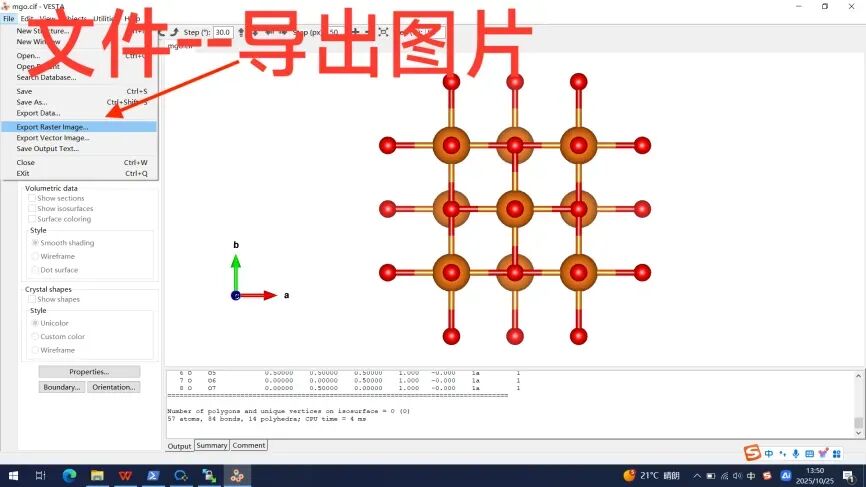Click the VESTA taskbar icon
Viewport: 866px width, 487px height.
(x=237, y=475)
